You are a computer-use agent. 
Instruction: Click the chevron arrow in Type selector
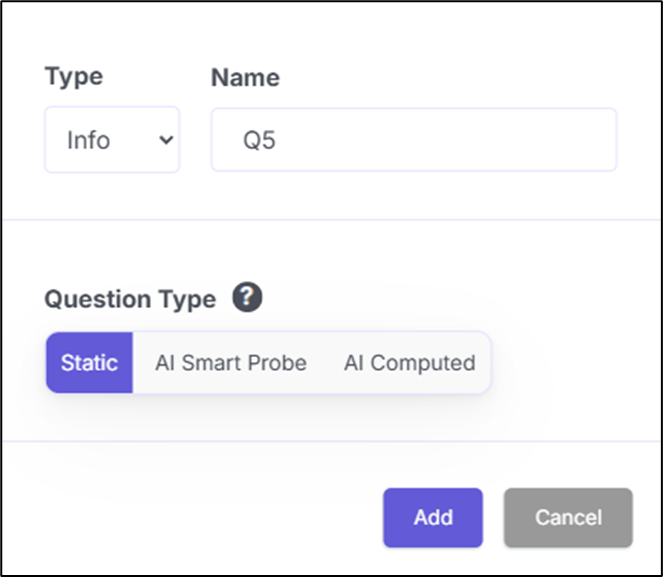(x=166, y=139)
